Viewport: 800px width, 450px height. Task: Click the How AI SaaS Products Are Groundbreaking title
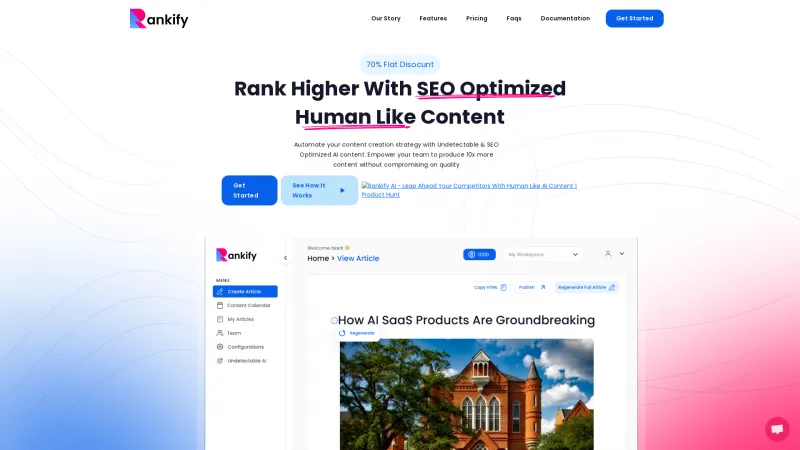[466, 320]
